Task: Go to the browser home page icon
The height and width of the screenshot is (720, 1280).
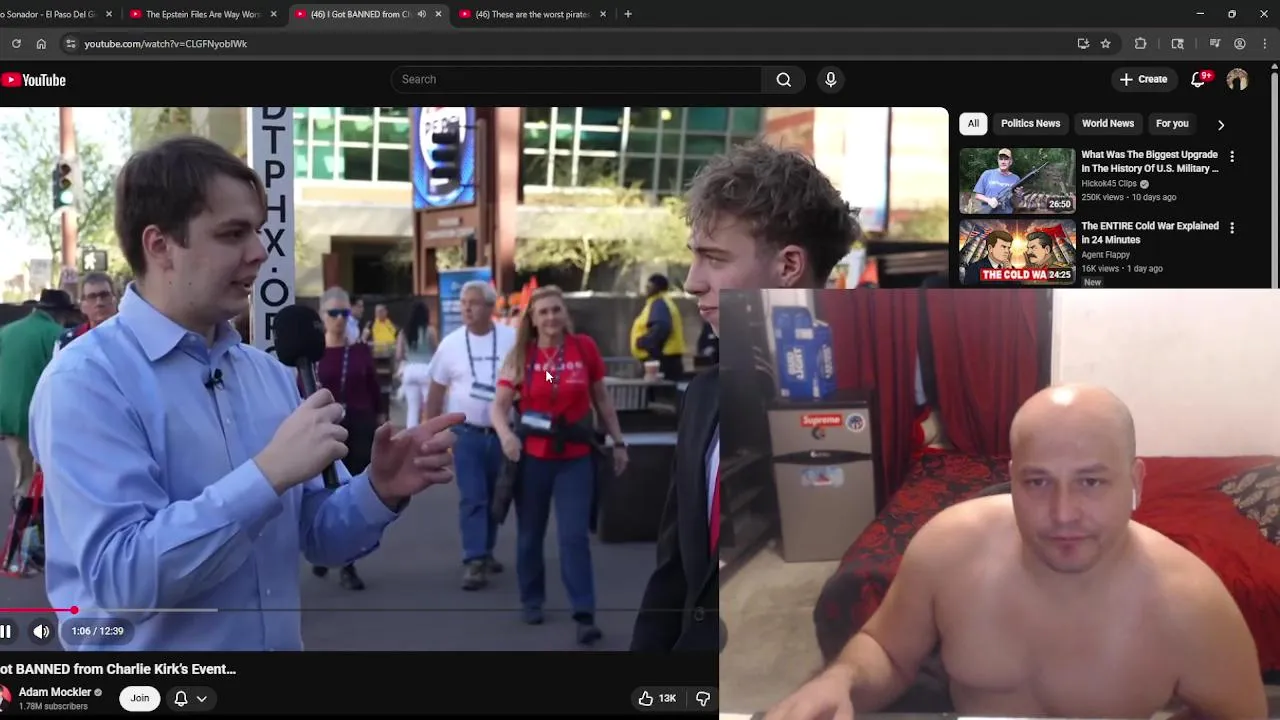Action: (x=41, y=44)
